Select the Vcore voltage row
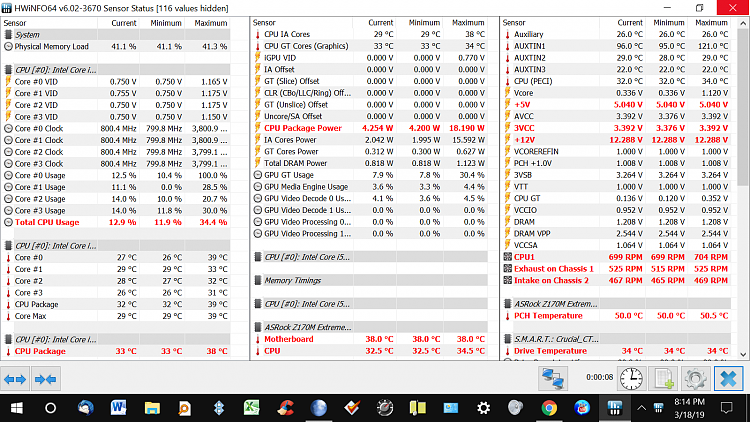The width and height of the screenshot is (750, 422). point(617,93)
